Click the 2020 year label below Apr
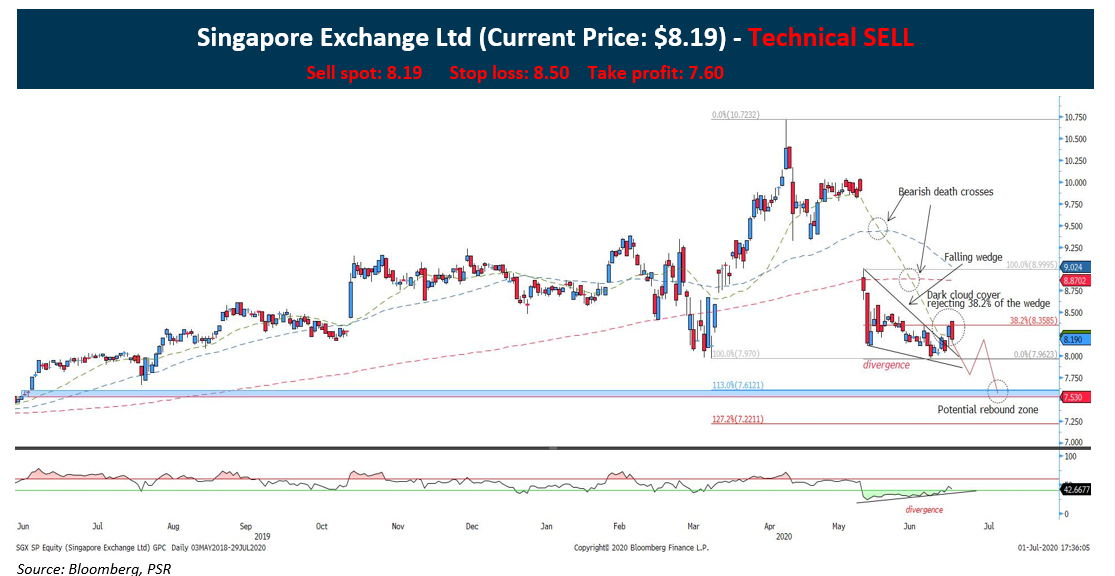The image size is (1115, 576). pyautogui.click(x=784, y=536)
